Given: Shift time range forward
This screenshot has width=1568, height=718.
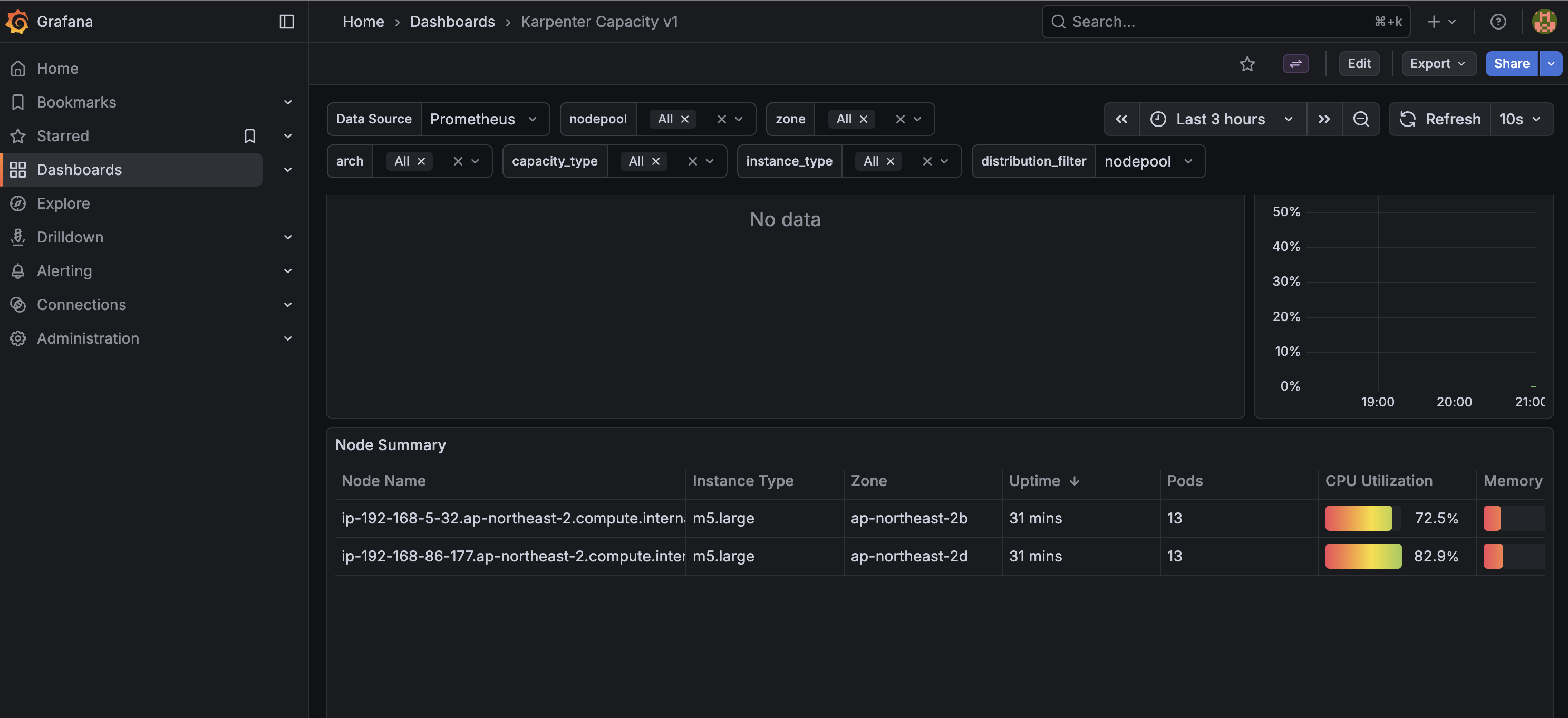Looking at the screenshot, I should point(1324,119).
